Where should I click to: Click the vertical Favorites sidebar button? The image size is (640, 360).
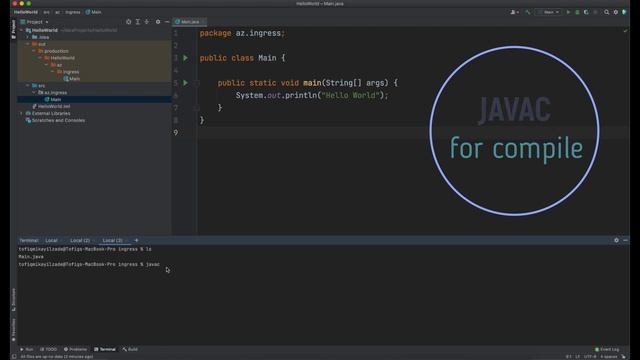pyautogui.click(x=13, y=330)
